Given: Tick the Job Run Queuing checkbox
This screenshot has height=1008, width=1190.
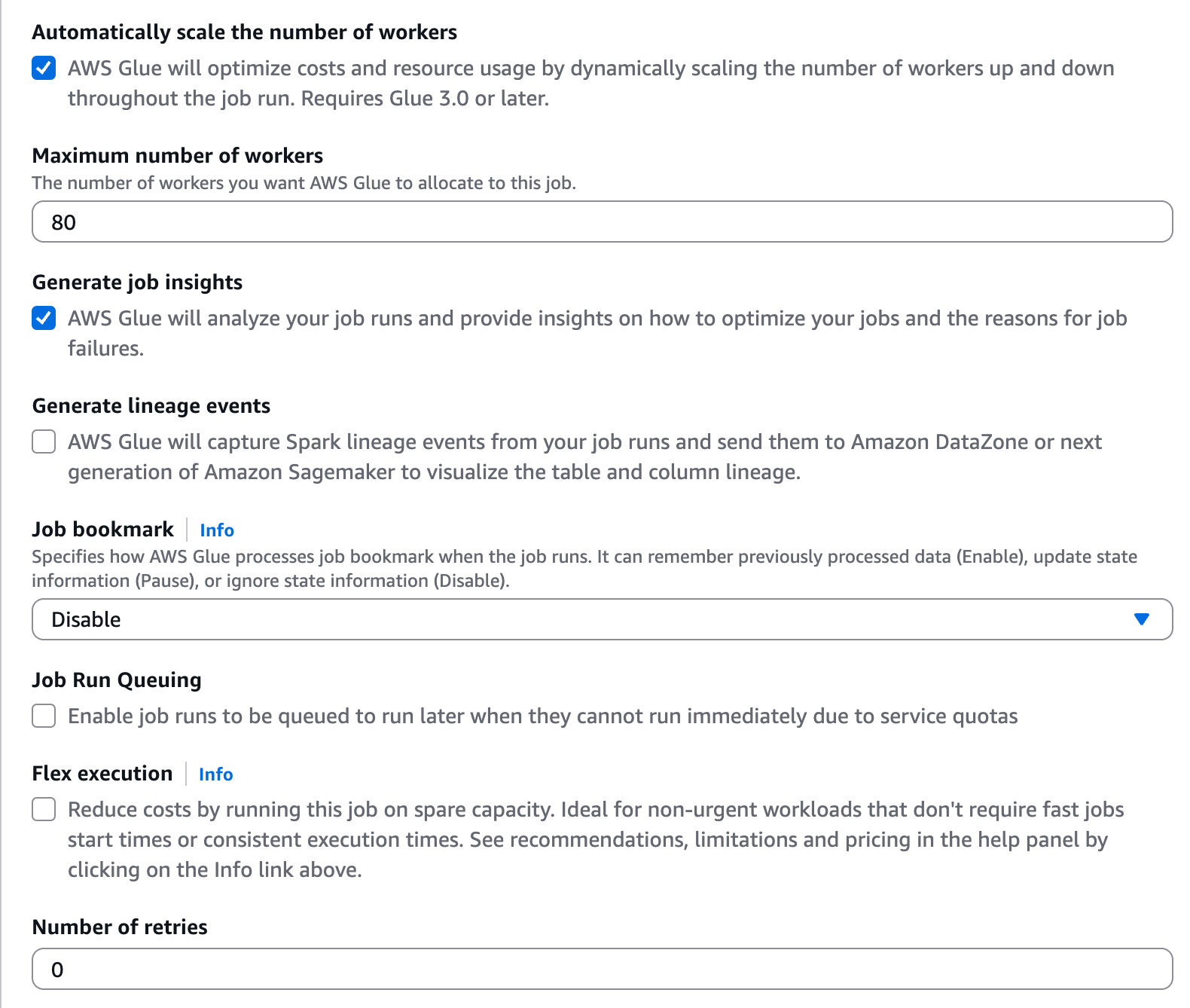Looking at the screenshot, I should click(44, 716).
